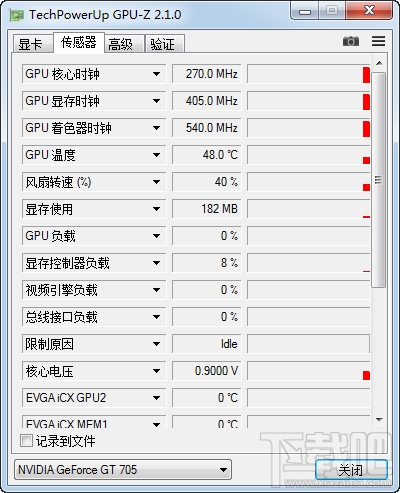Click the GPU-Z app icon in title bar
The image size is (400, 493).
coord(16,15)
